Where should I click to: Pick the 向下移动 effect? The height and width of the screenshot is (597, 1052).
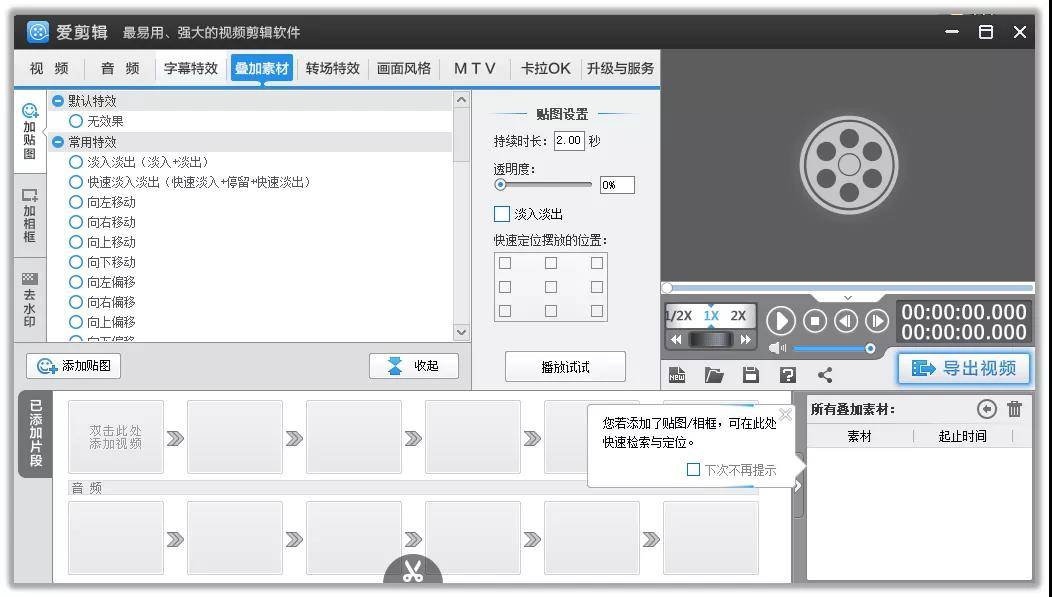[76, 262]
